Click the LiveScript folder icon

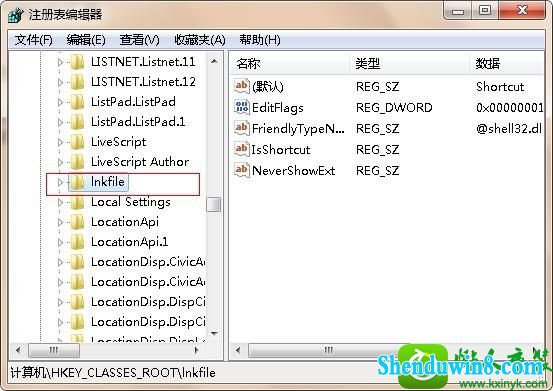tap(77, 142)
